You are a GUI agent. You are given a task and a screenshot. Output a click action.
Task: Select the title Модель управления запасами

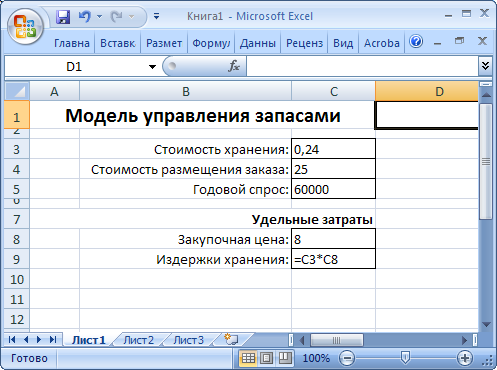[x=203, y=116]
